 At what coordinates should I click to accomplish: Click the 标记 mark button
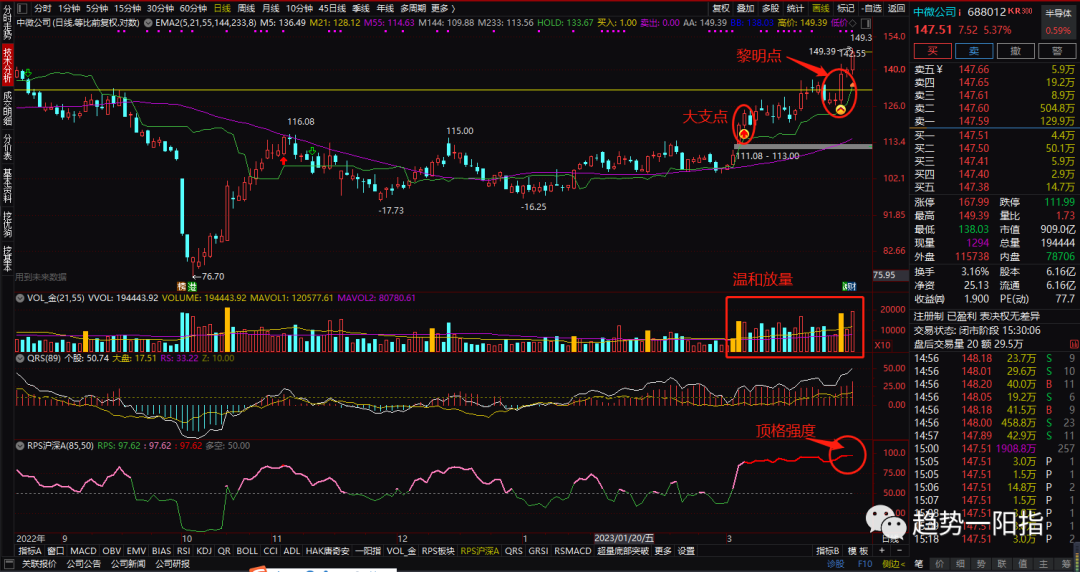coord(845,8)
